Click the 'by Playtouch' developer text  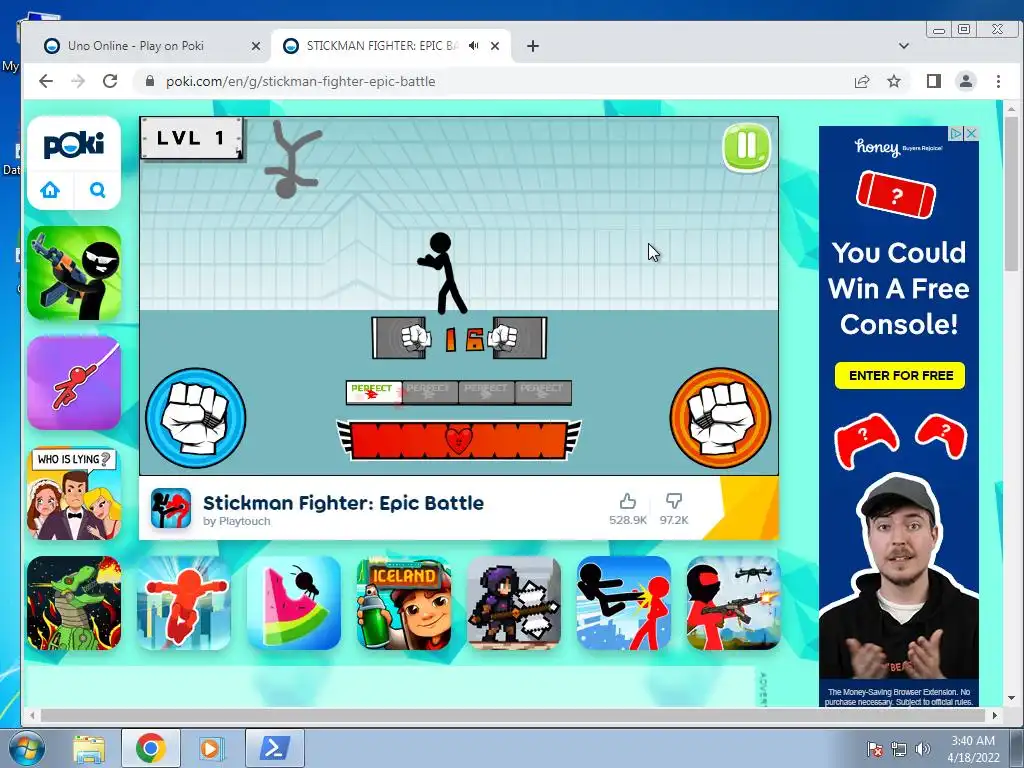coord(236,521)
